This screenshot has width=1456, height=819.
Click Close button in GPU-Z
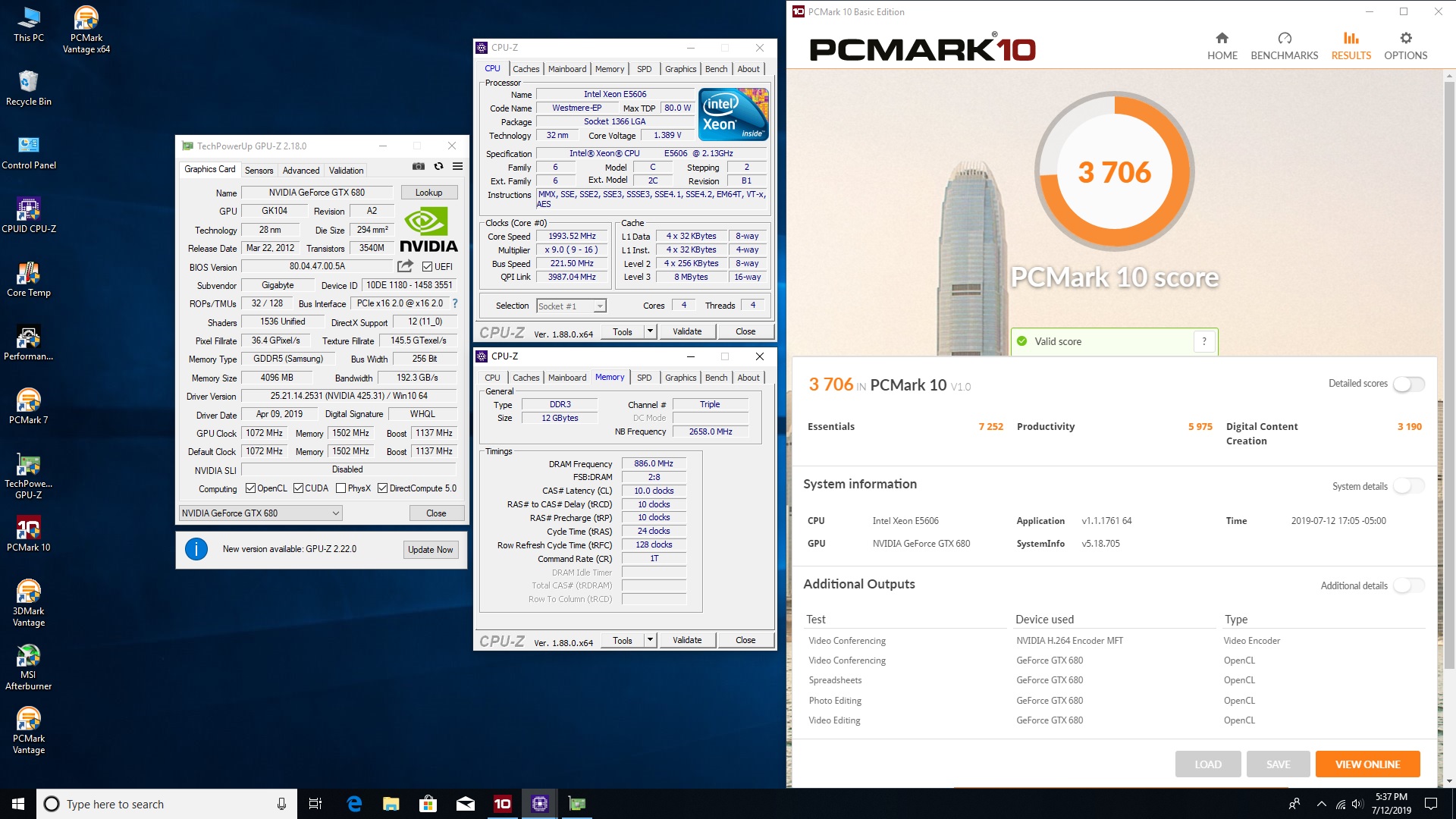pyautogui.click(x=436, y=513)
